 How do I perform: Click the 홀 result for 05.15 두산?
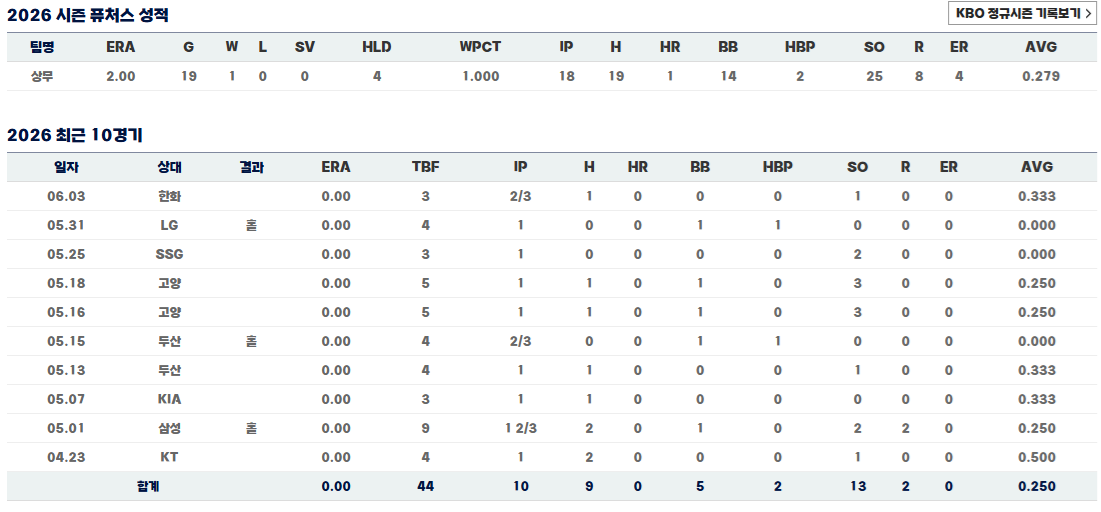pos(251,341)
